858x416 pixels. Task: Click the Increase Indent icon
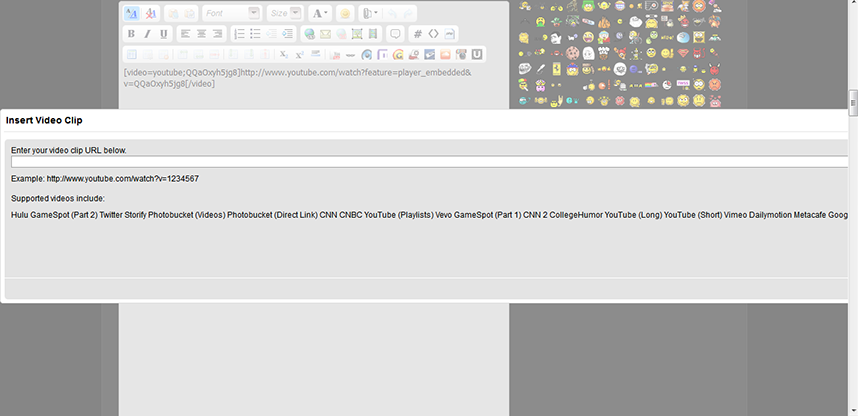(287, 34)
